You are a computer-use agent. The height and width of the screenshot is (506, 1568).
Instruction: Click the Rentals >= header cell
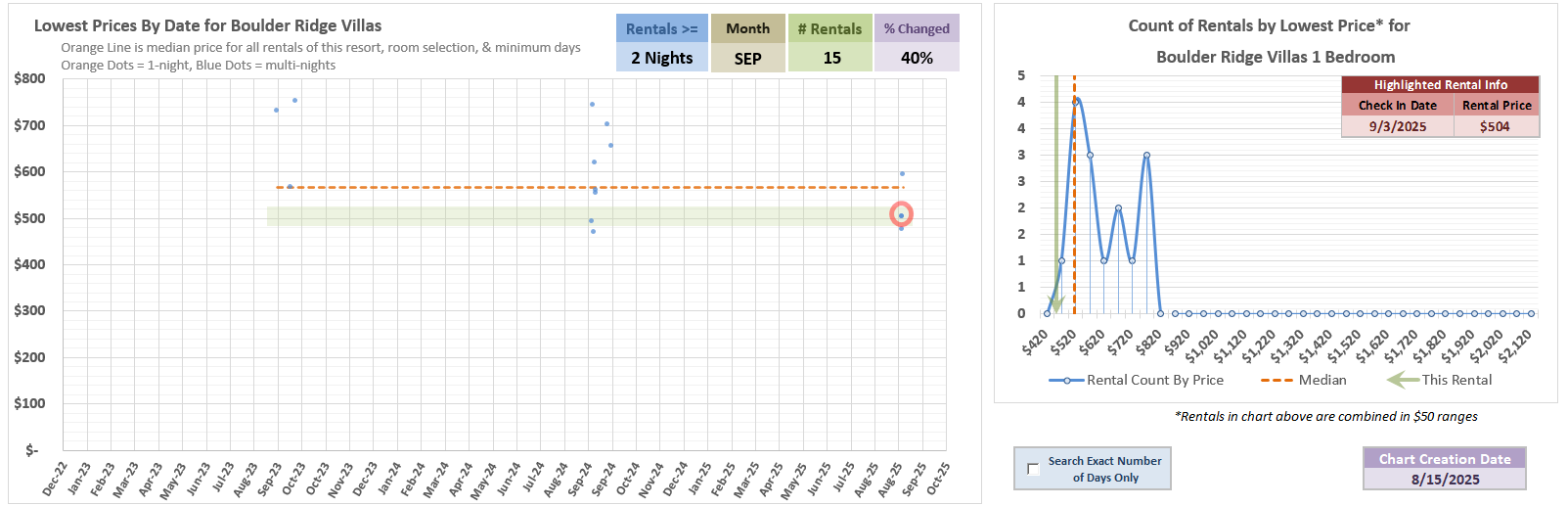(x=661, y=28)
